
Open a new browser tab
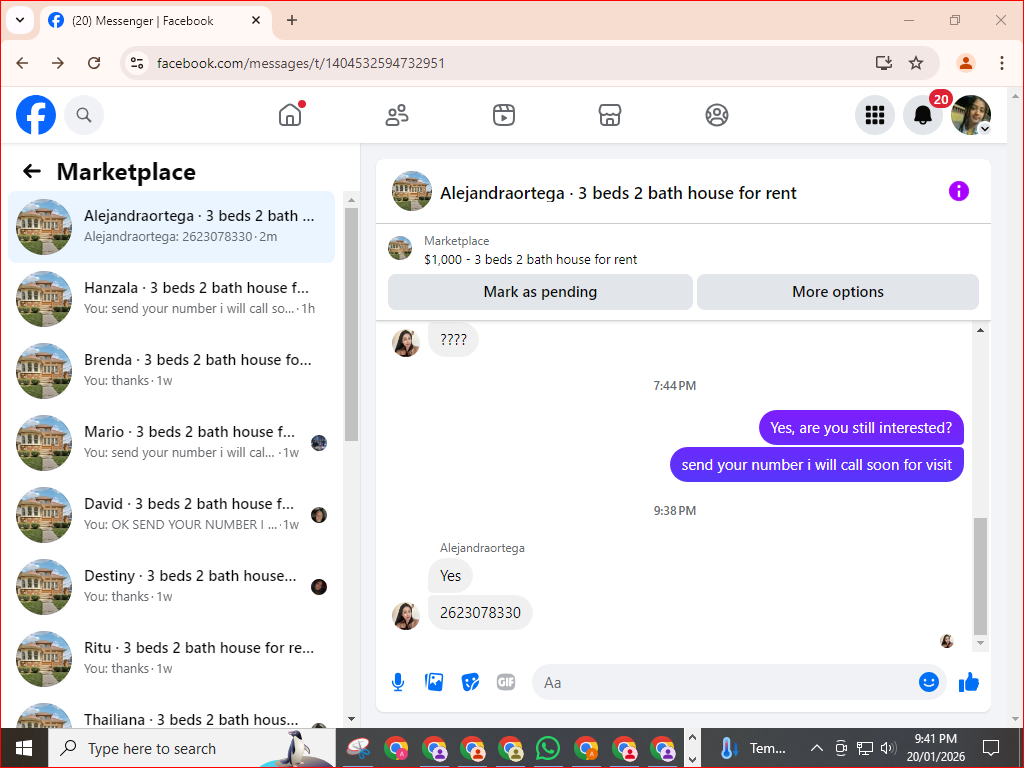click(292, 20)
